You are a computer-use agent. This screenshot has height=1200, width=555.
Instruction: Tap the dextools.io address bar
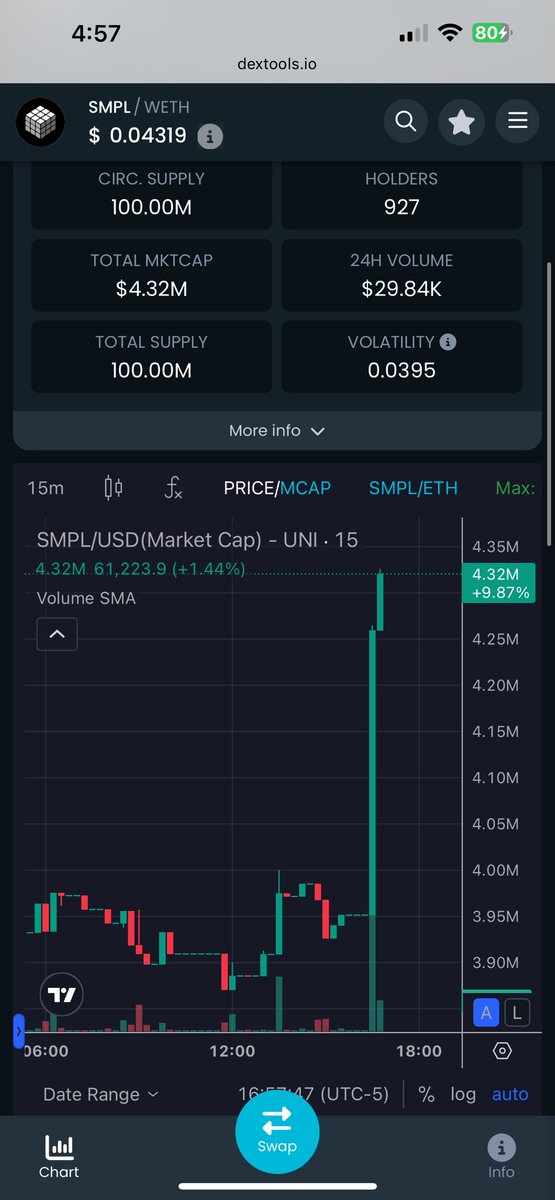(x=277, y=63)
